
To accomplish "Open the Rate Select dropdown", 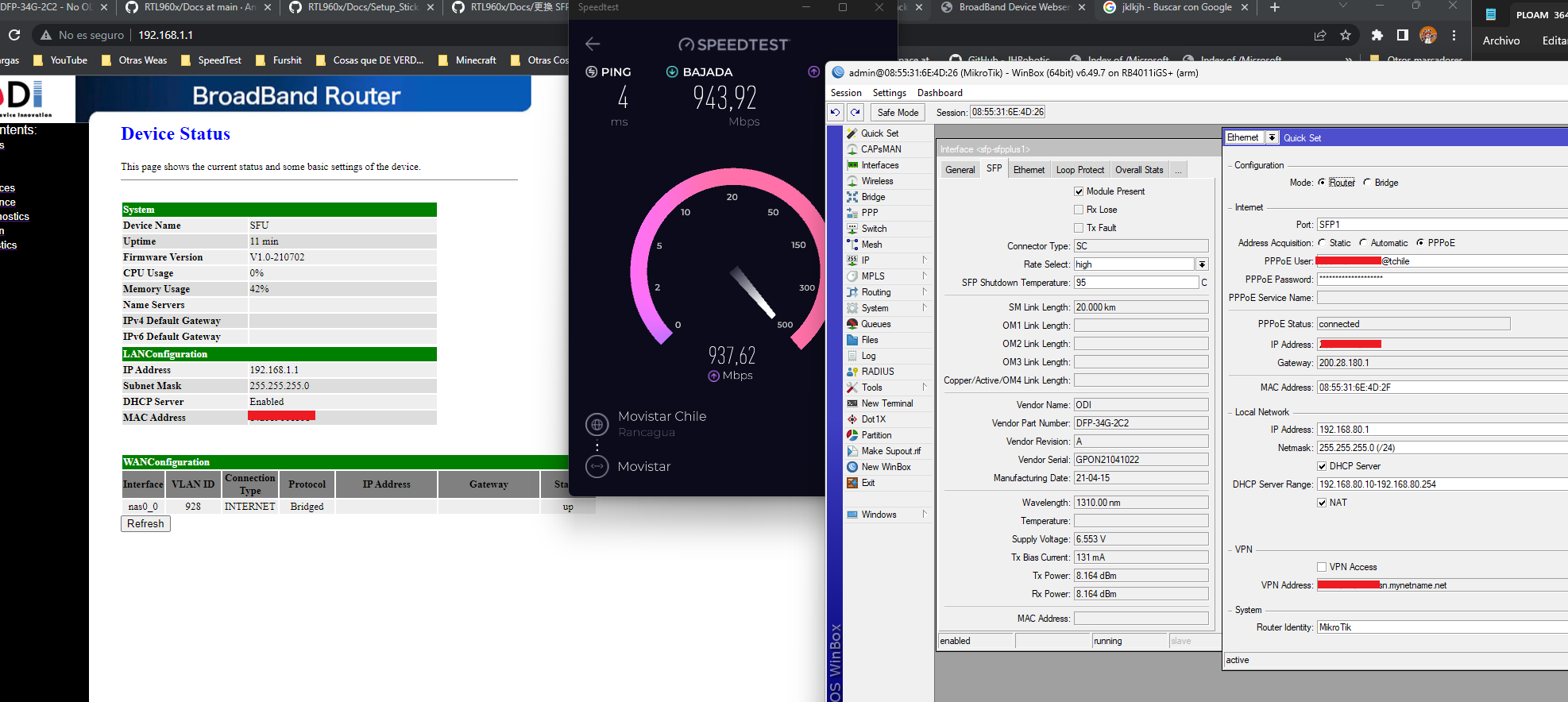I will click(x=1202, y=264).
